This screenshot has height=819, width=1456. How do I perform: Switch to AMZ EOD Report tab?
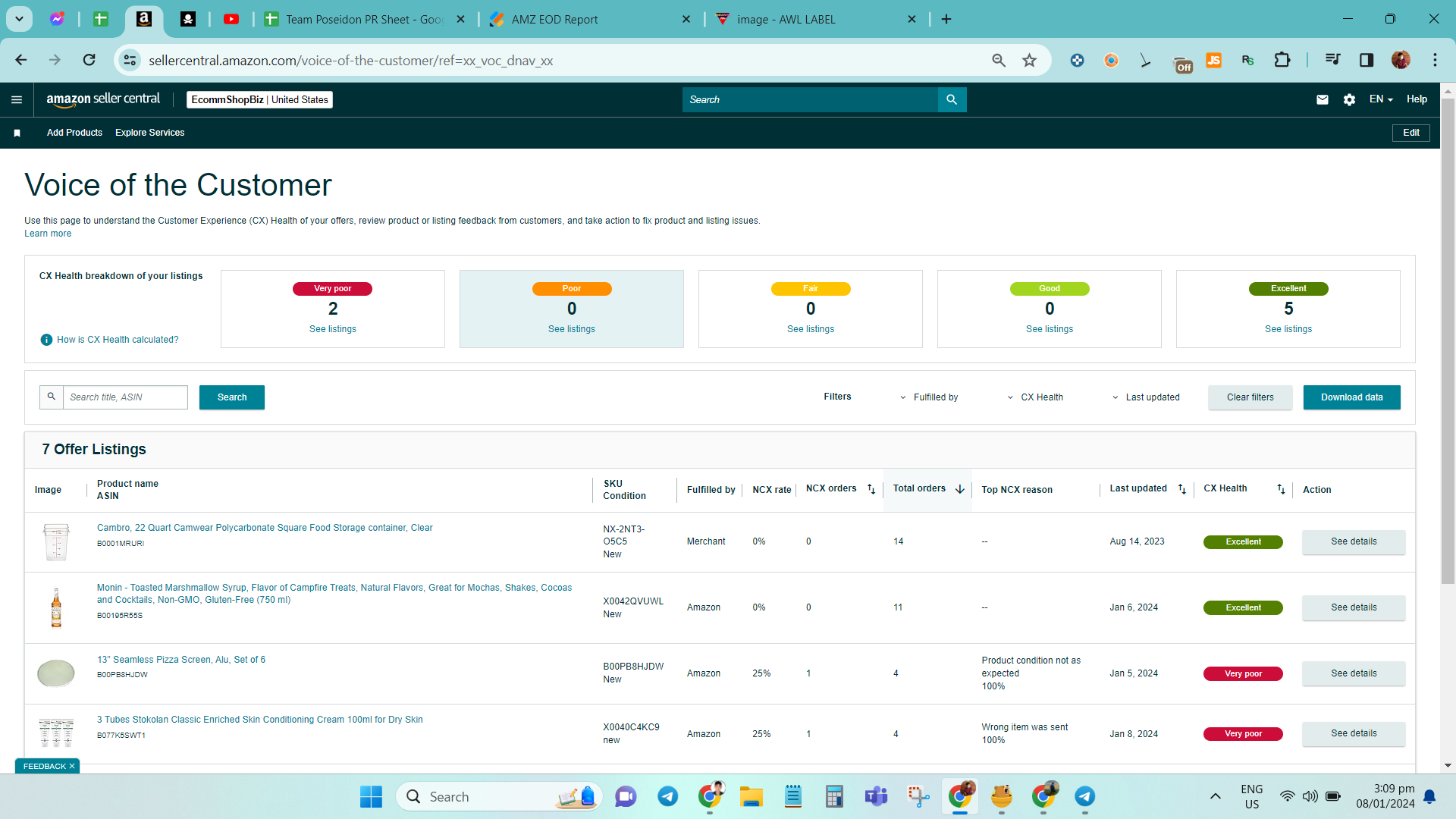tap(590, 19)
